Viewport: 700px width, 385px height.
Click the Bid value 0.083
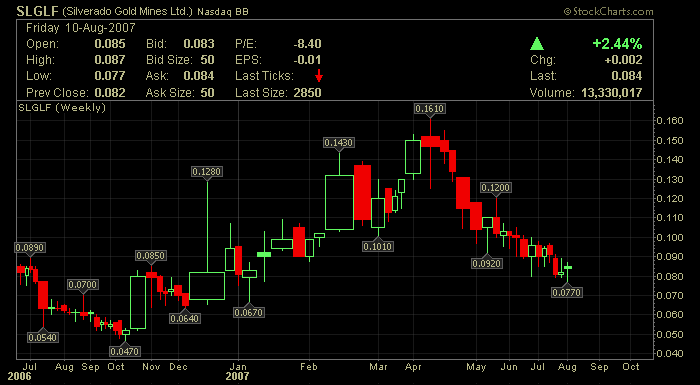click(x=199, y=44)
